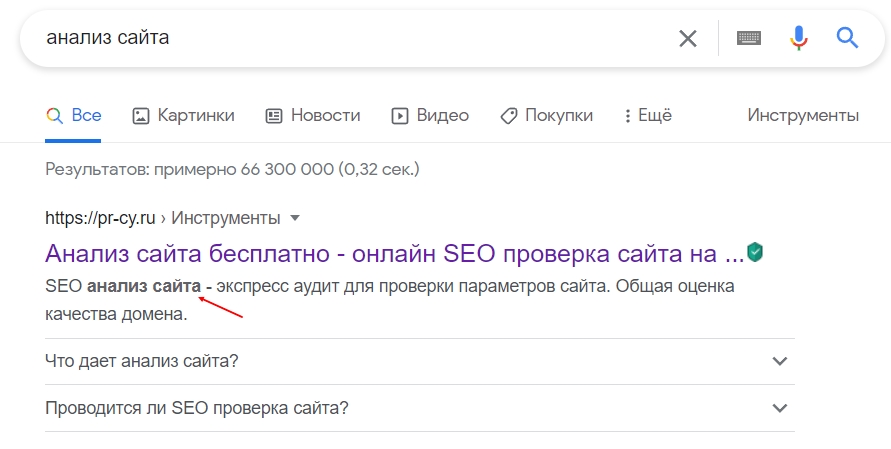This screenshot has height=449, width=891.
Task: Select the Все tab
Action: coord(73,116)
